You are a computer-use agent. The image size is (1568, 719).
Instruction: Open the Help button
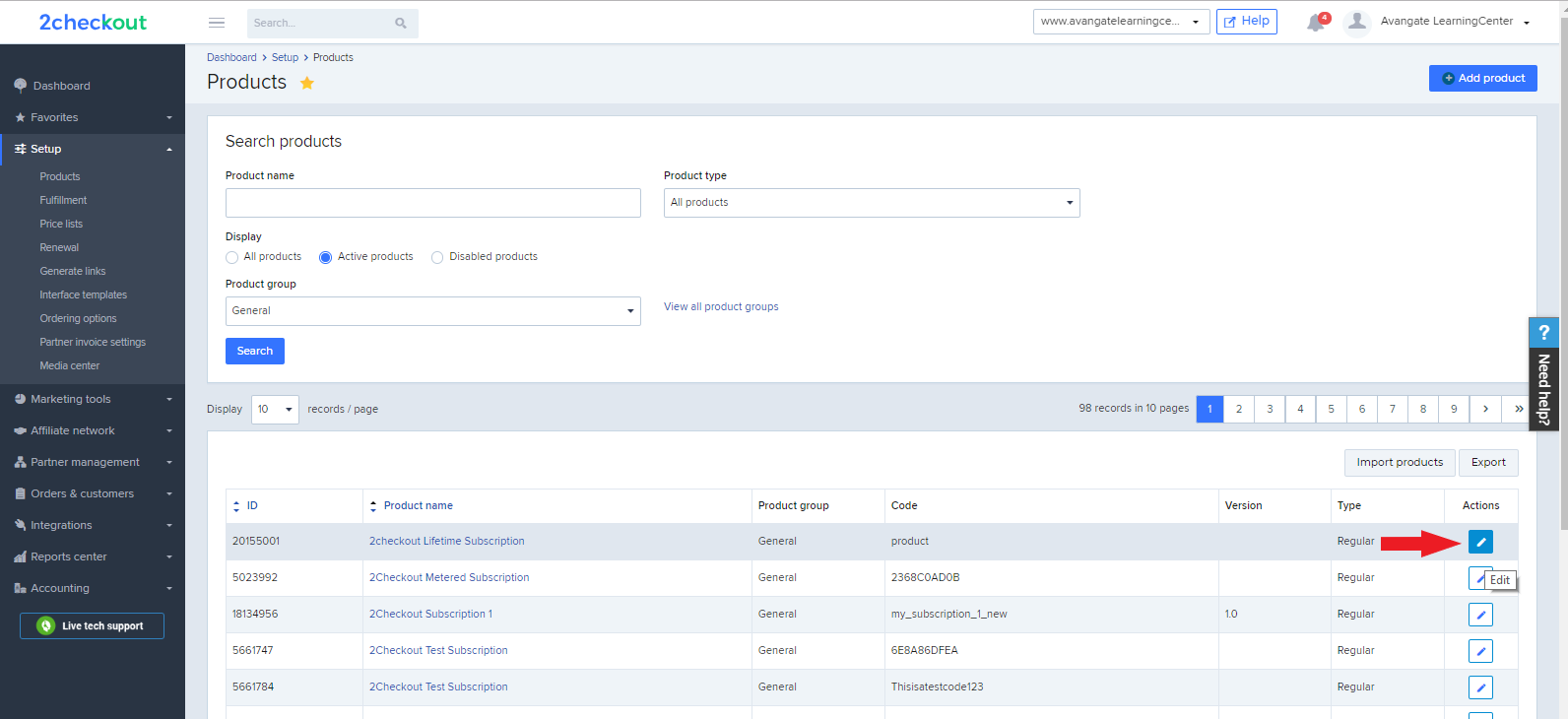[1247, 22]
